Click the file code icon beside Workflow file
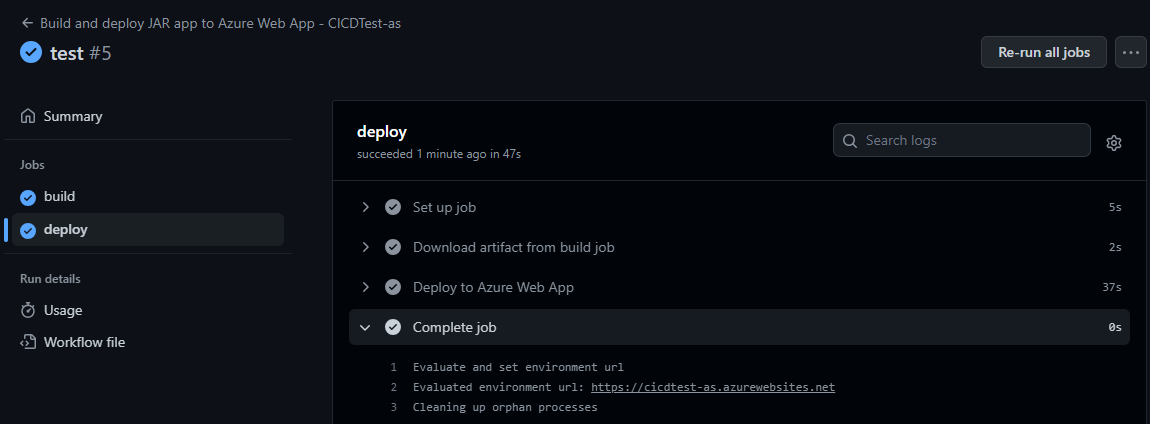The width and height of the screenshot is (1150, 424). tap(29, 343)
